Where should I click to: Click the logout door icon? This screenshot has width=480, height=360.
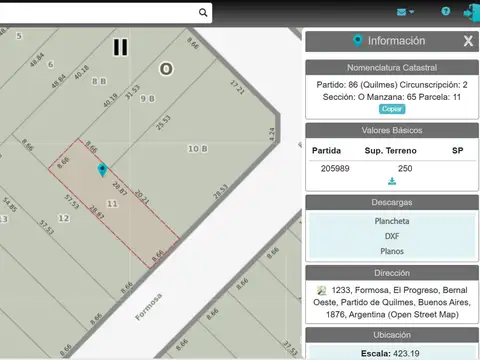click(471, 13)
